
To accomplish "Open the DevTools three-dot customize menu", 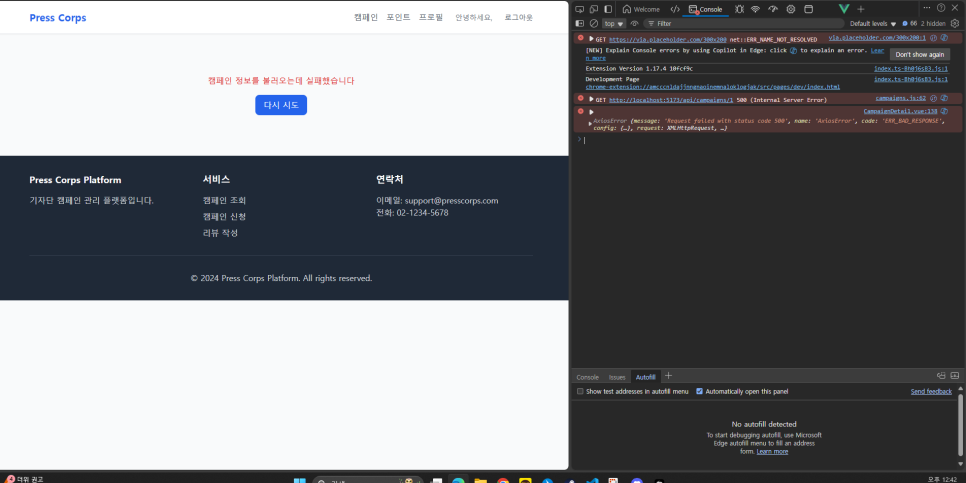I will point(927,7).
